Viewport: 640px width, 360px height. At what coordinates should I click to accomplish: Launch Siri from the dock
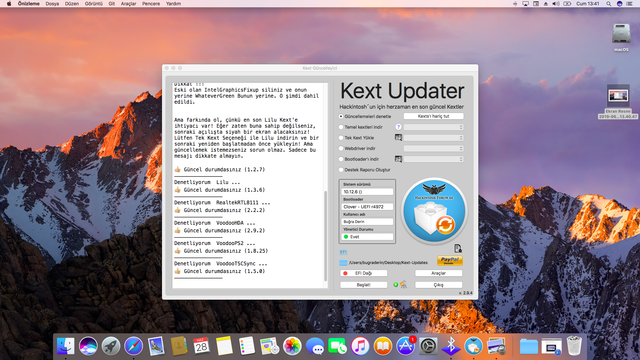point(88,346)
